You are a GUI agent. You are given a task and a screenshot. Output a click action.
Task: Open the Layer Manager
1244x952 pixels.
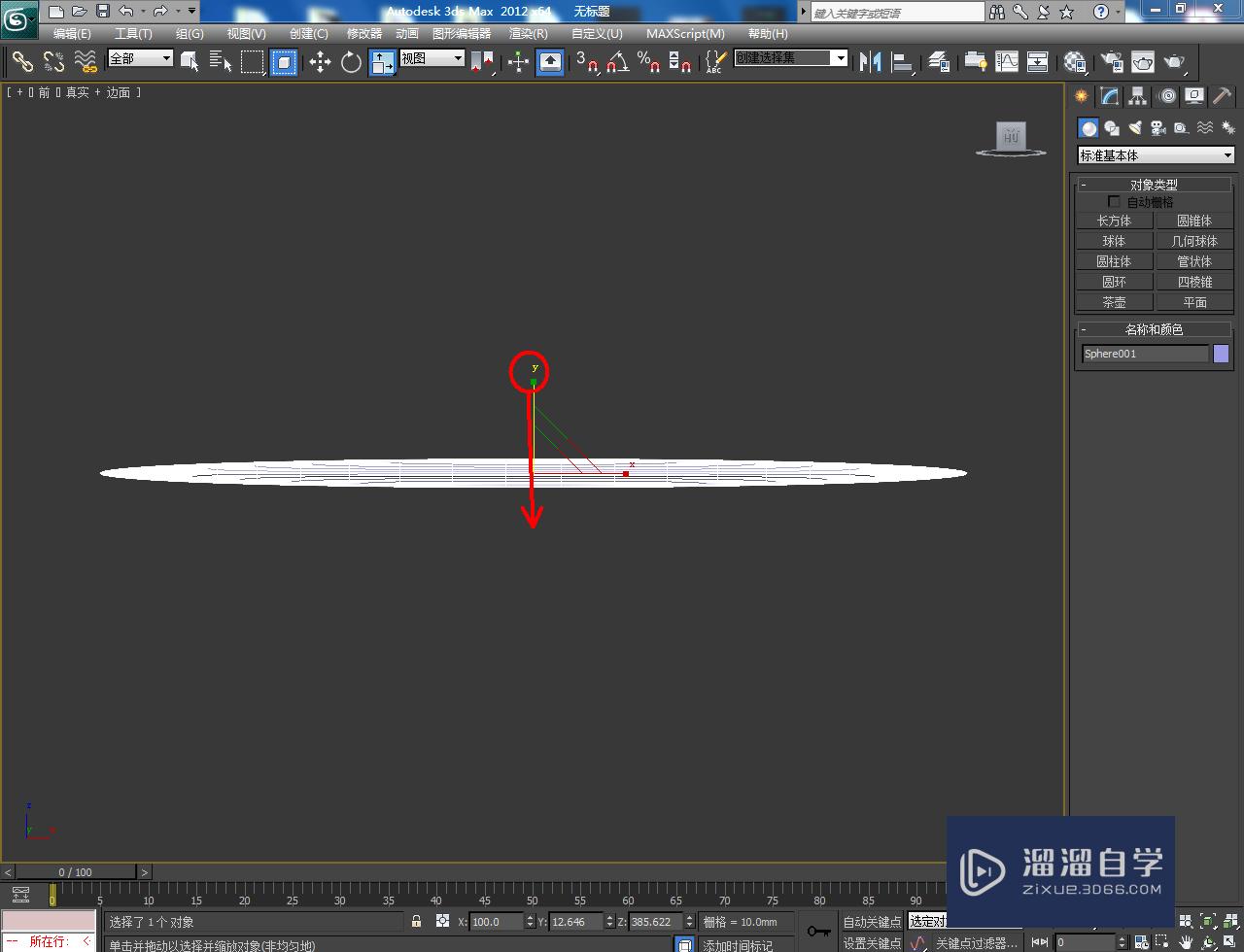click(x=939, y=62)
